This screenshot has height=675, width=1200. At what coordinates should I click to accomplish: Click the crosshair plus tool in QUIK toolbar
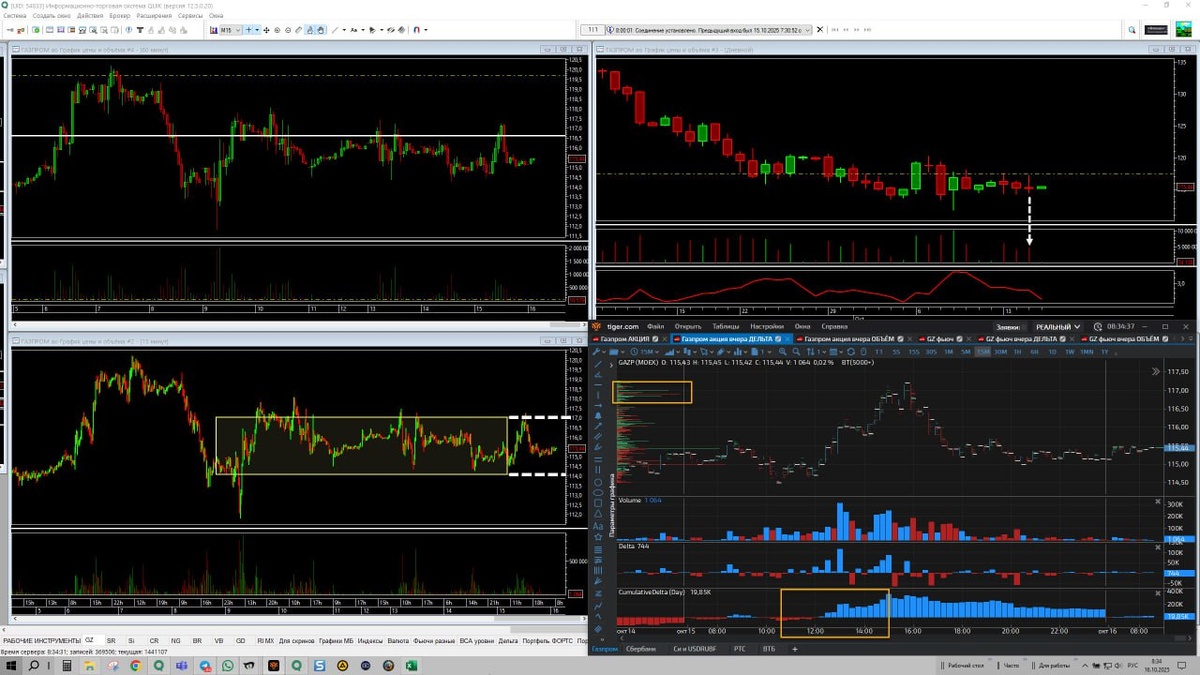click(250, 30)
